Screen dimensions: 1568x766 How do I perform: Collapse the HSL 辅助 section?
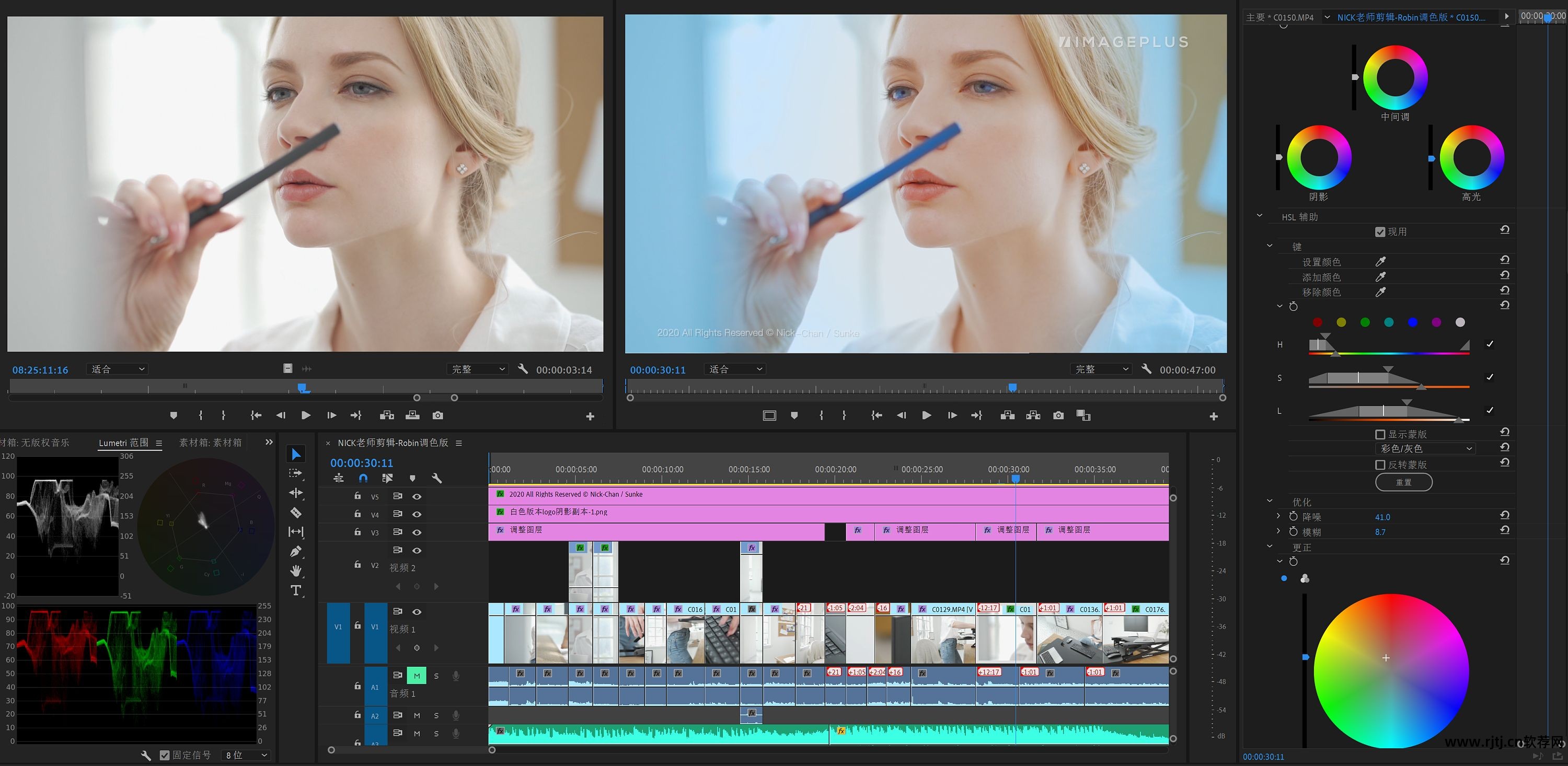(x=1260, y=216)
